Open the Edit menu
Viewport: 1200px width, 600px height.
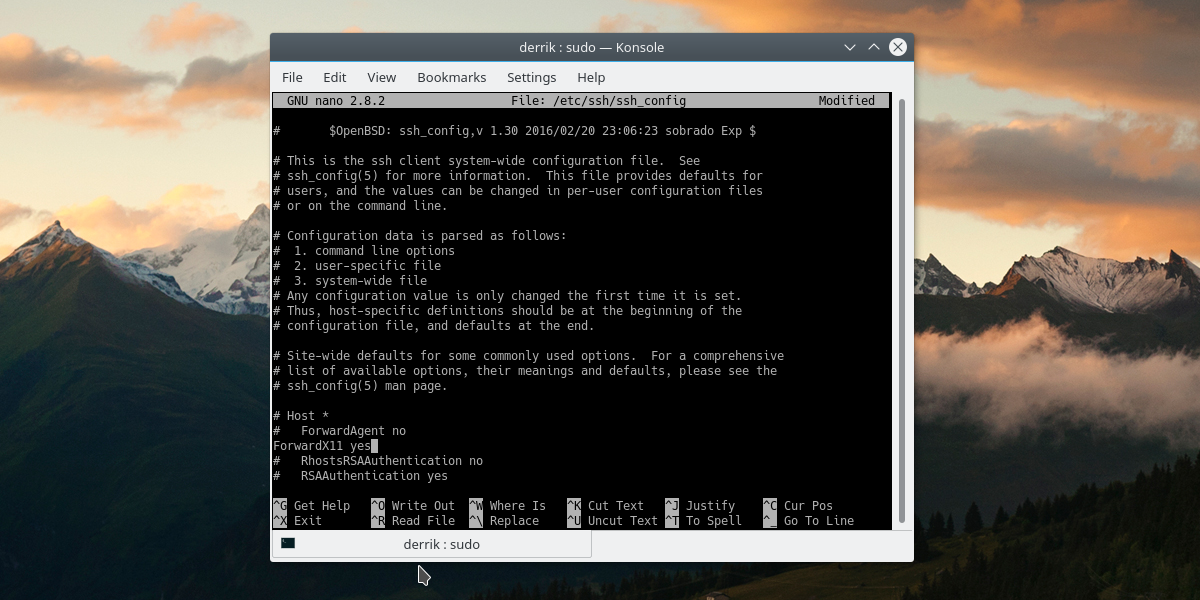tap(334, 77)
